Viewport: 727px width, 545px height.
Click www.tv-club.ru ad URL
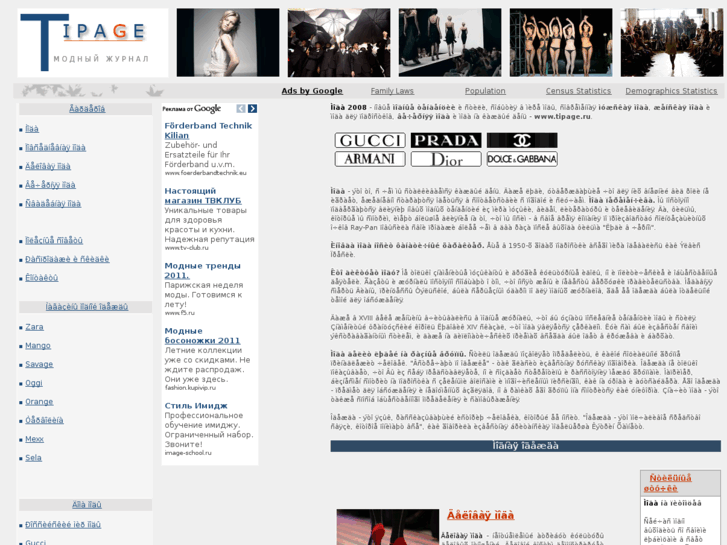[x=186, y=248]
